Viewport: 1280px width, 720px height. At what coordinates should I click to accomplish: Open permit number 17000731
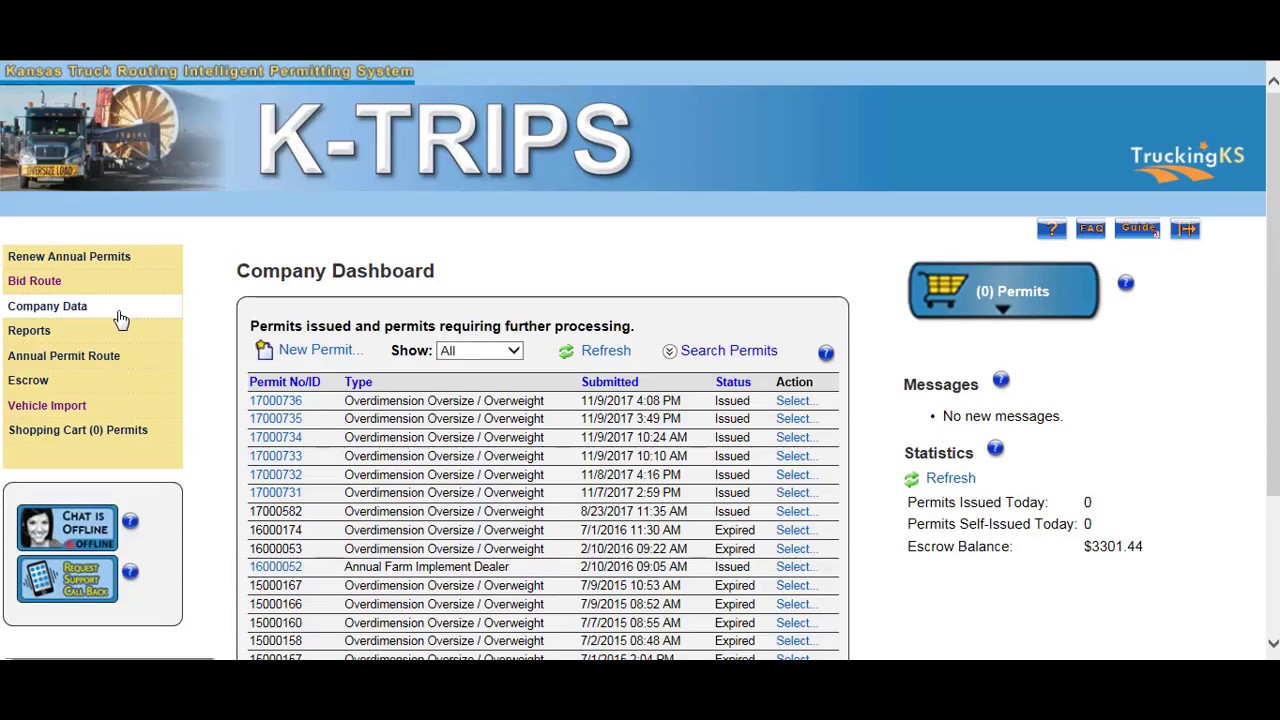[275, 493]
